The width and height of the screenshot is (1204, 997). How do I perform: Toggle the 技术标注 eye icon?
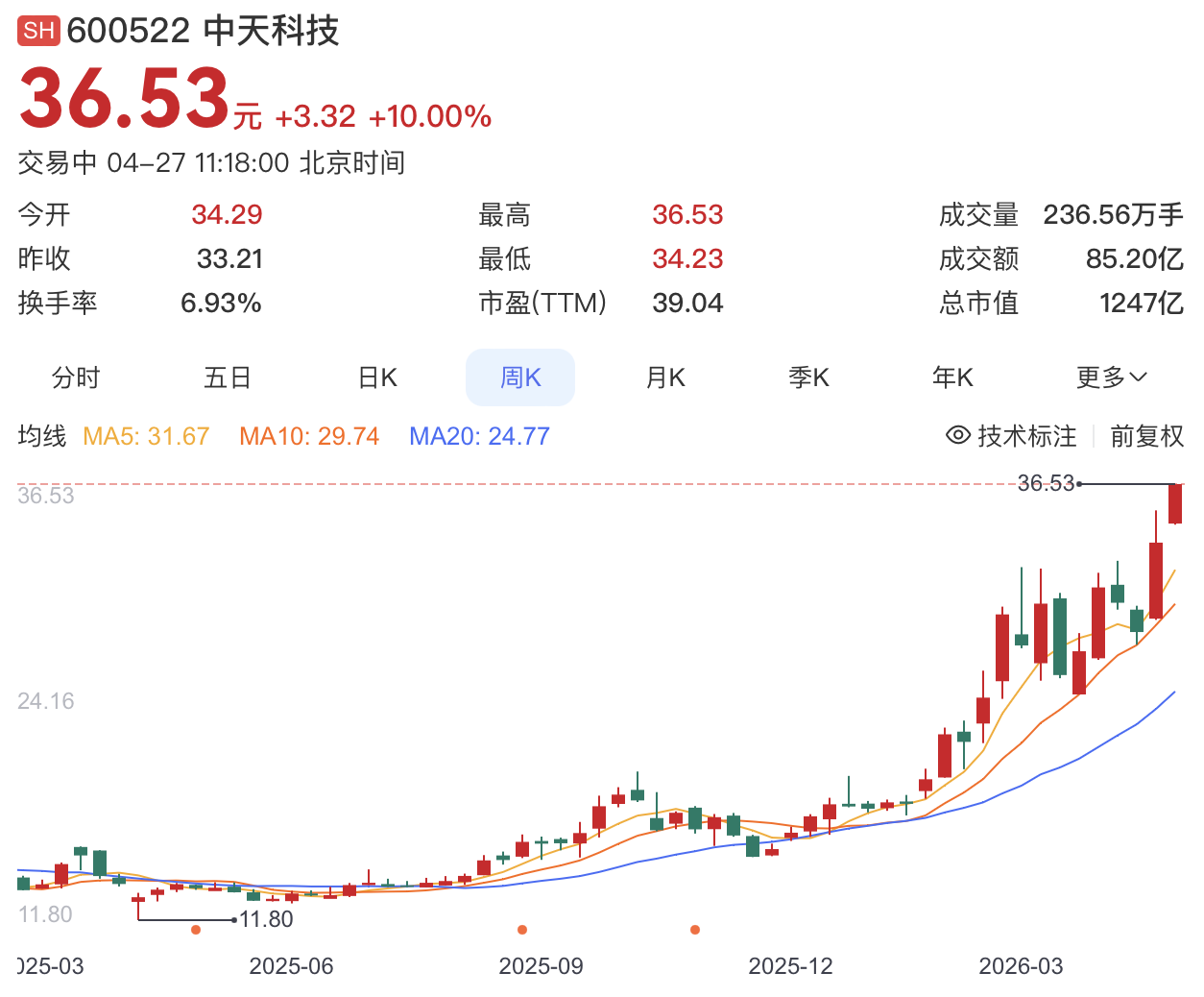pos(957,435)
